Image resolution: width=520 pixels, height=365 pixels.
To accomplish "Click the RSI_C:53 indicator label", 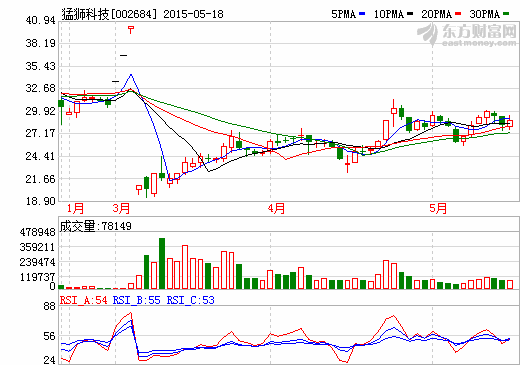I will [191, 300].
